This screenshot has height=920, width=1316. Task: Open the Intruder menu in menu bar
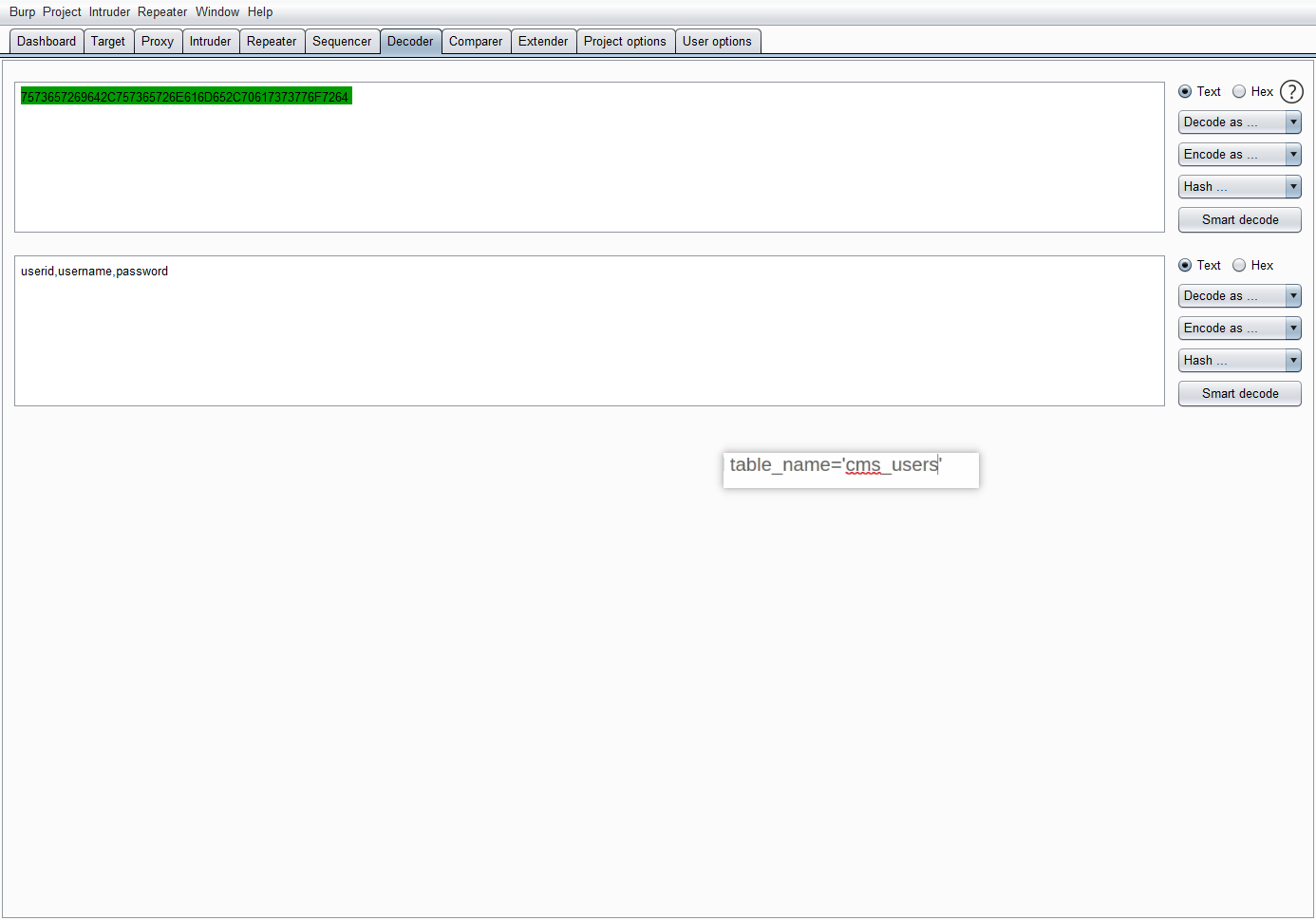[x=109, y=12]
